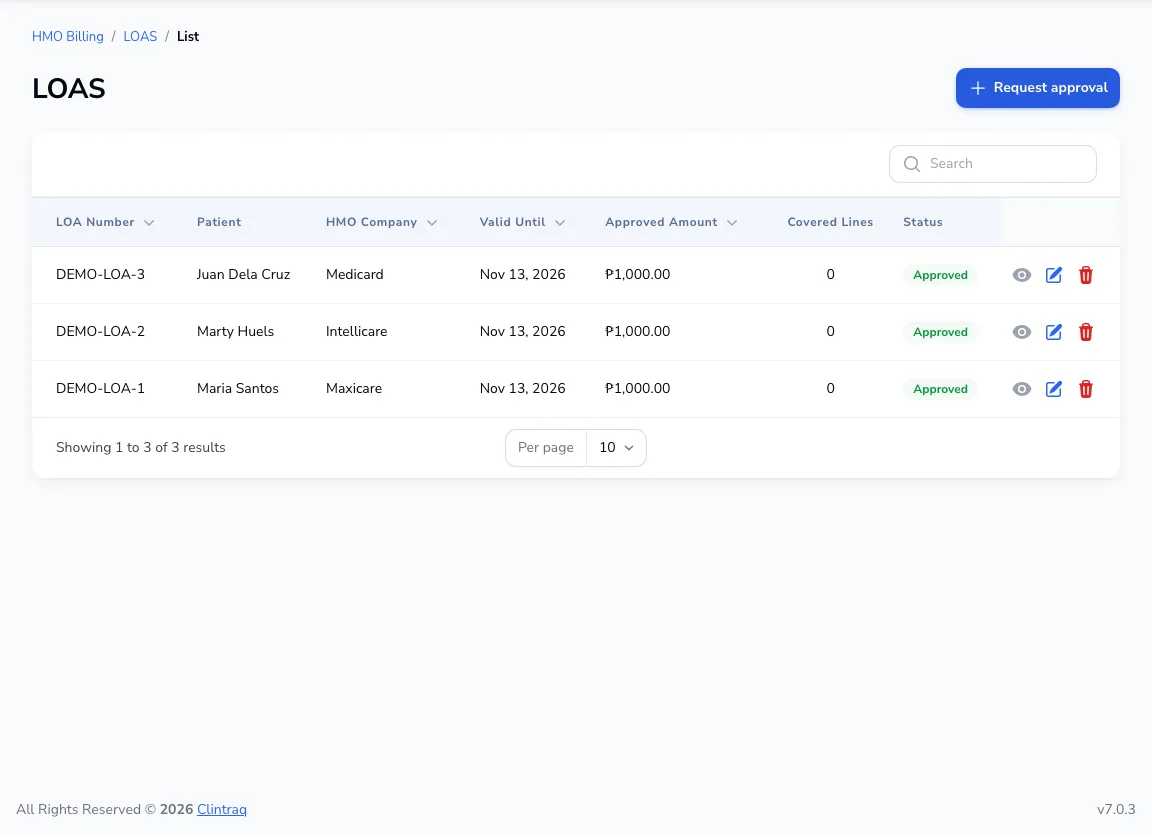
Task: Click the Maxicare company cell
Action: click(x=354, y=389)
